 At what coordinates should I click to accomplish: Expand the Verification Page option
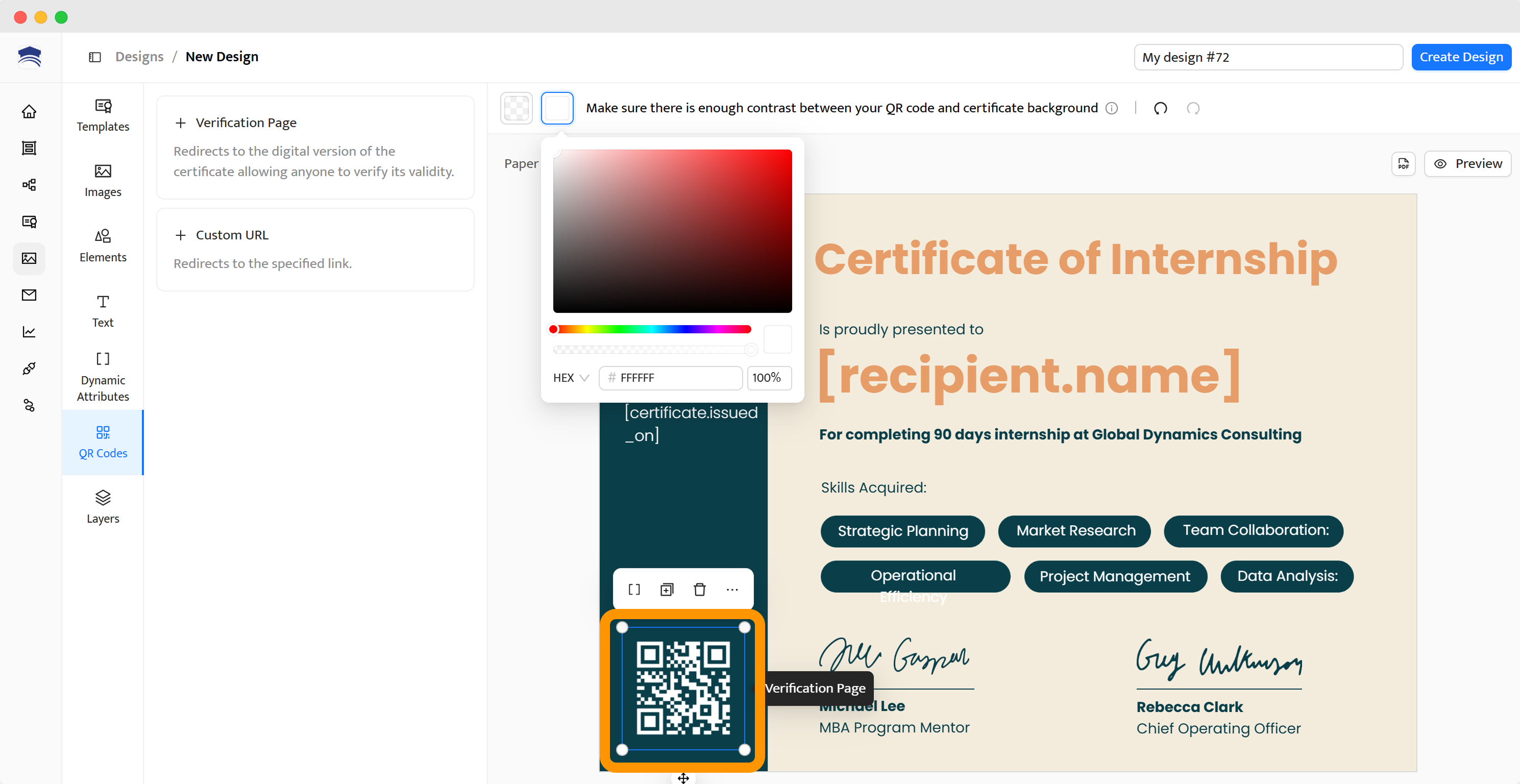246,122
